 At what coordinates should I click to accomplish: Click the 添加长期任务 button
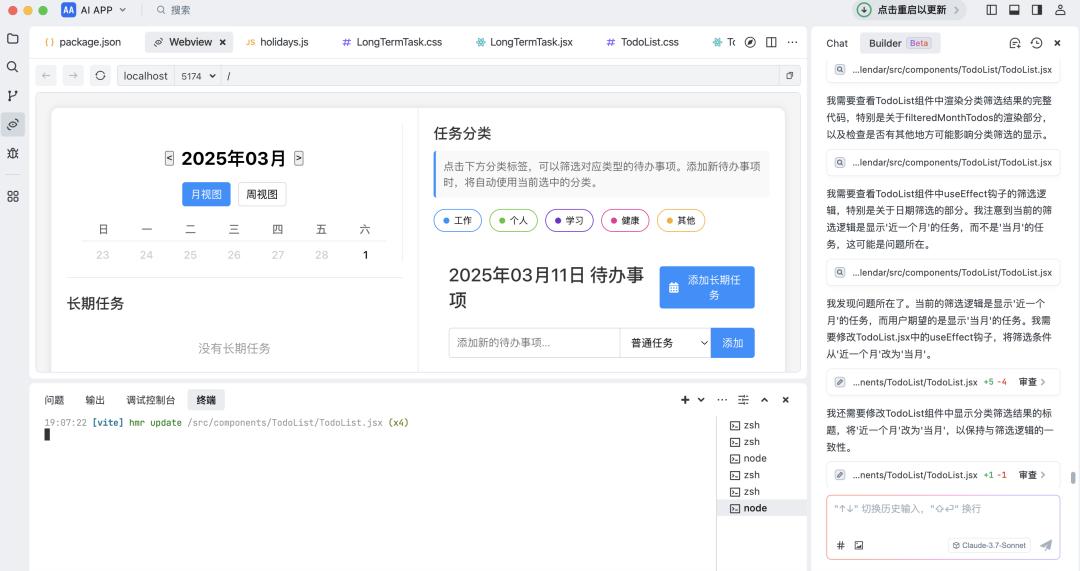706,287
